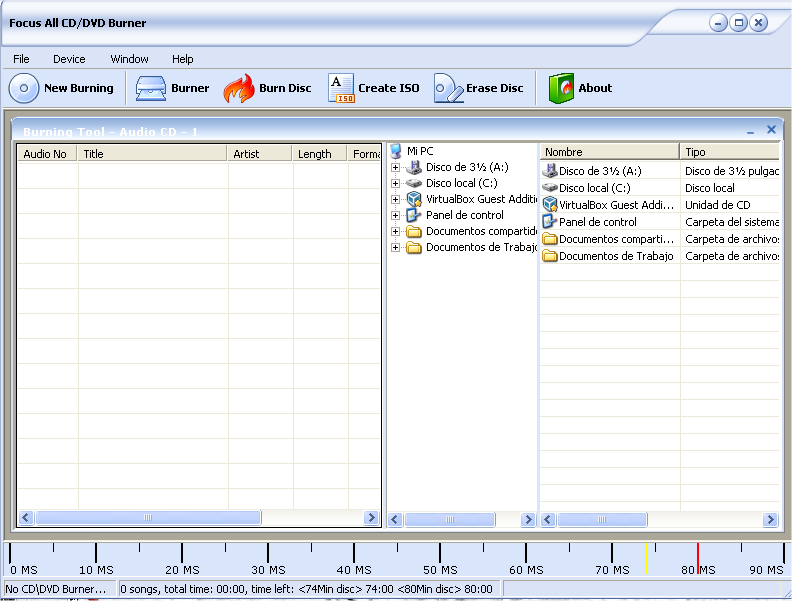Click 'Carpeta del sistema' type cell
This screenshot has height=601, width=792.
tap(732, 222)
